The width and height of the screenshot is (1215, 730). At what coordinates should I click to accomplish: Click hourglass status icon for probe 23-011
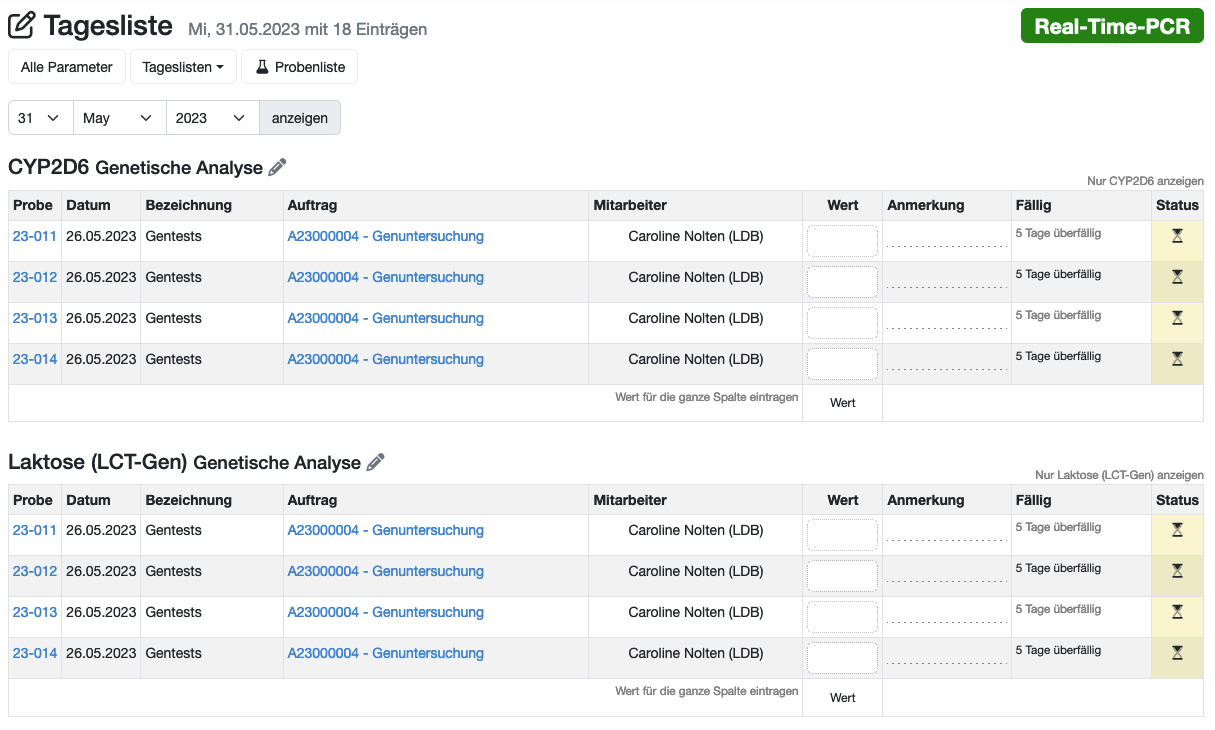click(x=1177, y=237)
